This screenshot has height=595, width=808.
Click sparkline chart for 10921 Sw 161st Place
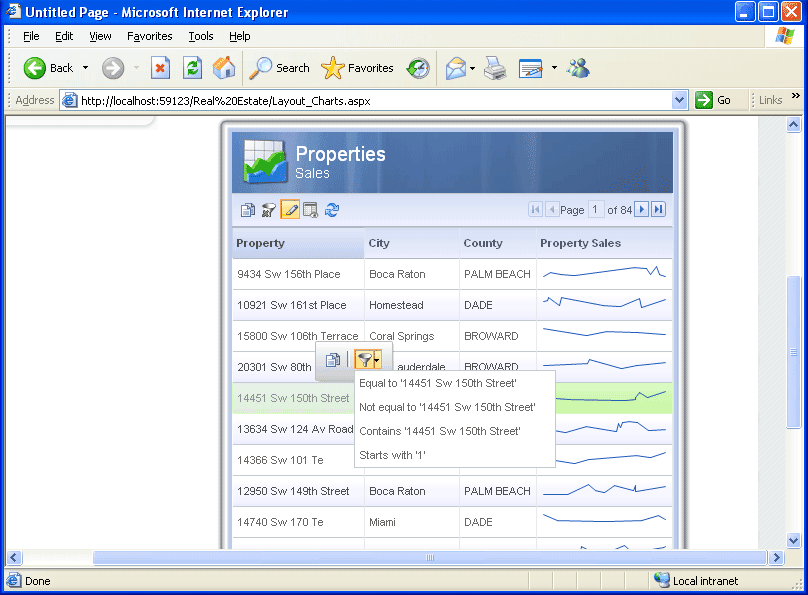click(x=604, y=302)
